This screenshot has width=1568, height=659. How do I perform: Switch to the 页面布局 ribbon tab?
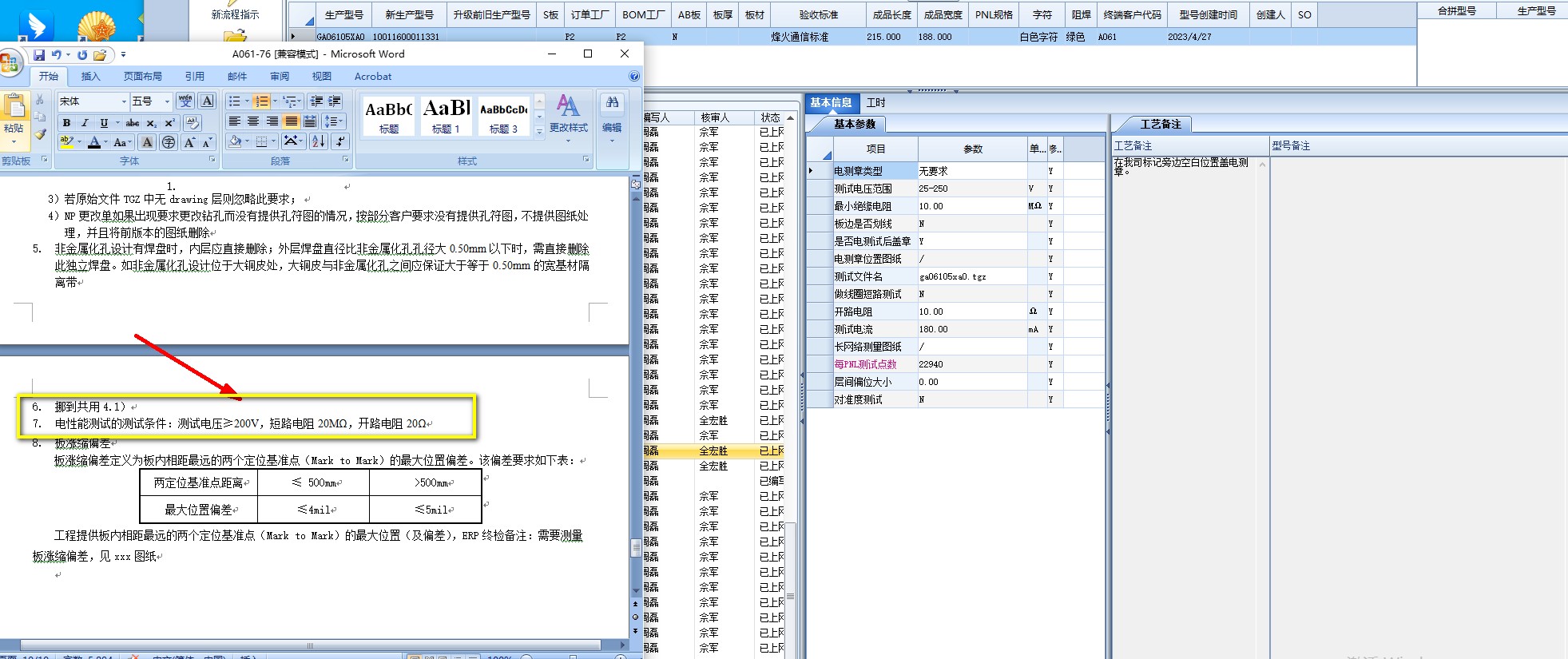point(143,77)
